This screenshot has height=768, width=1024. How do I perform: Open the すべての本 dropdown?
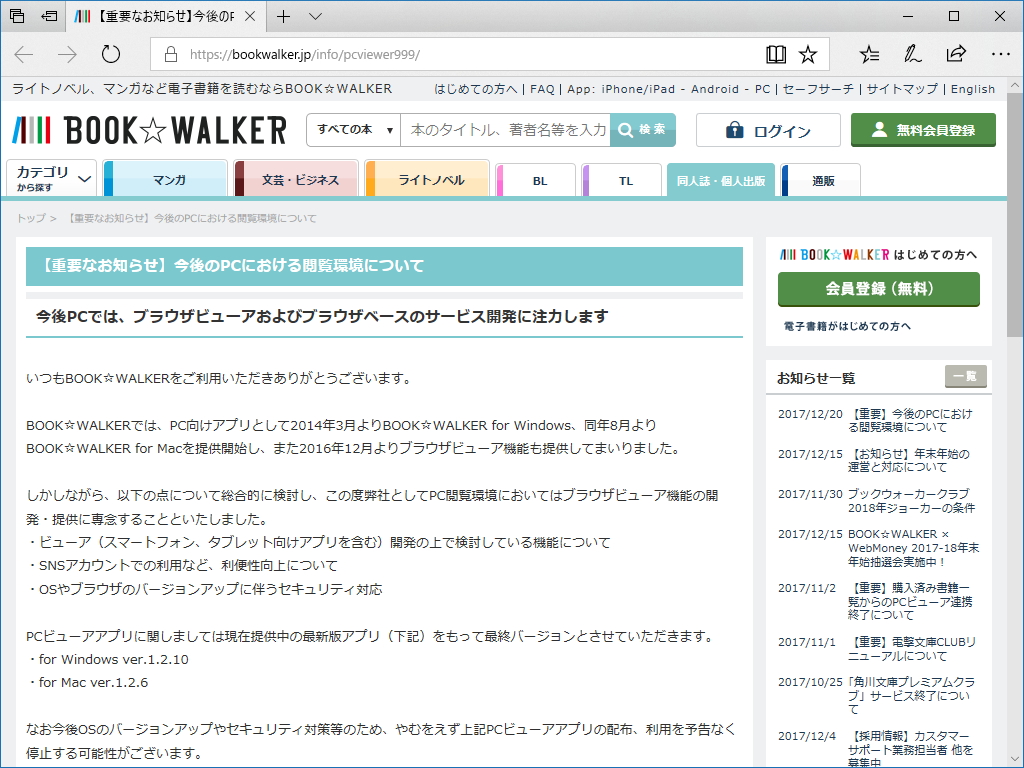[x=353, y=130]
